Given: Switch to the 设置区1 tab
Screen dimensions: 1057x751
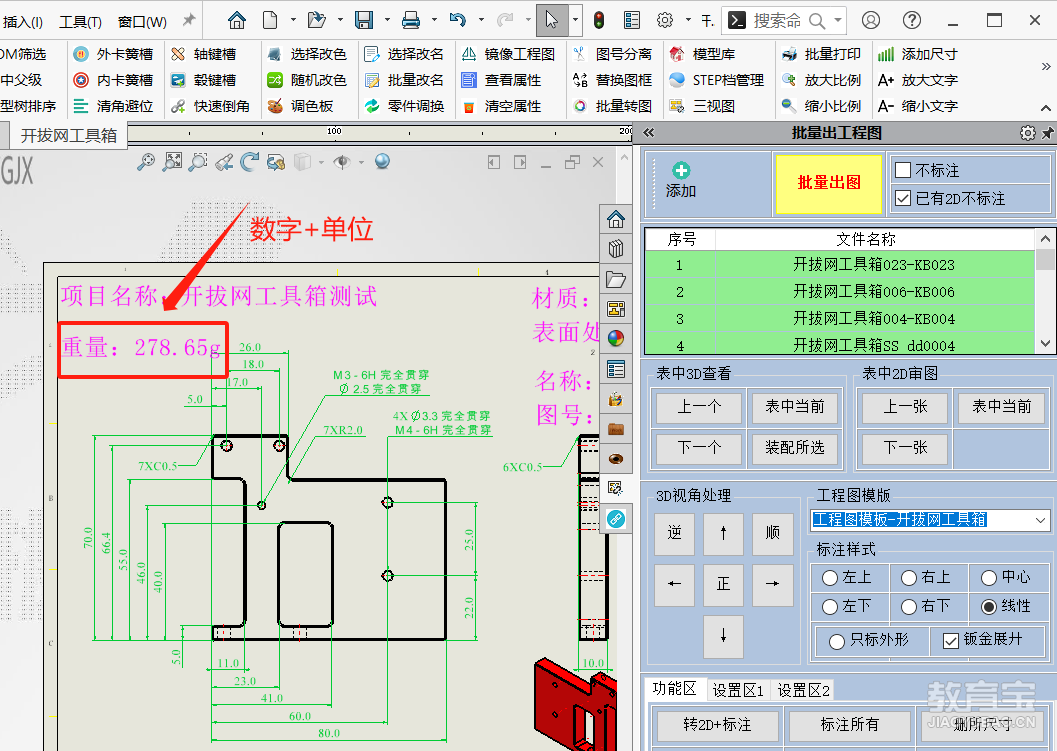Looking at the screenshot, I should tap(737, 690).
